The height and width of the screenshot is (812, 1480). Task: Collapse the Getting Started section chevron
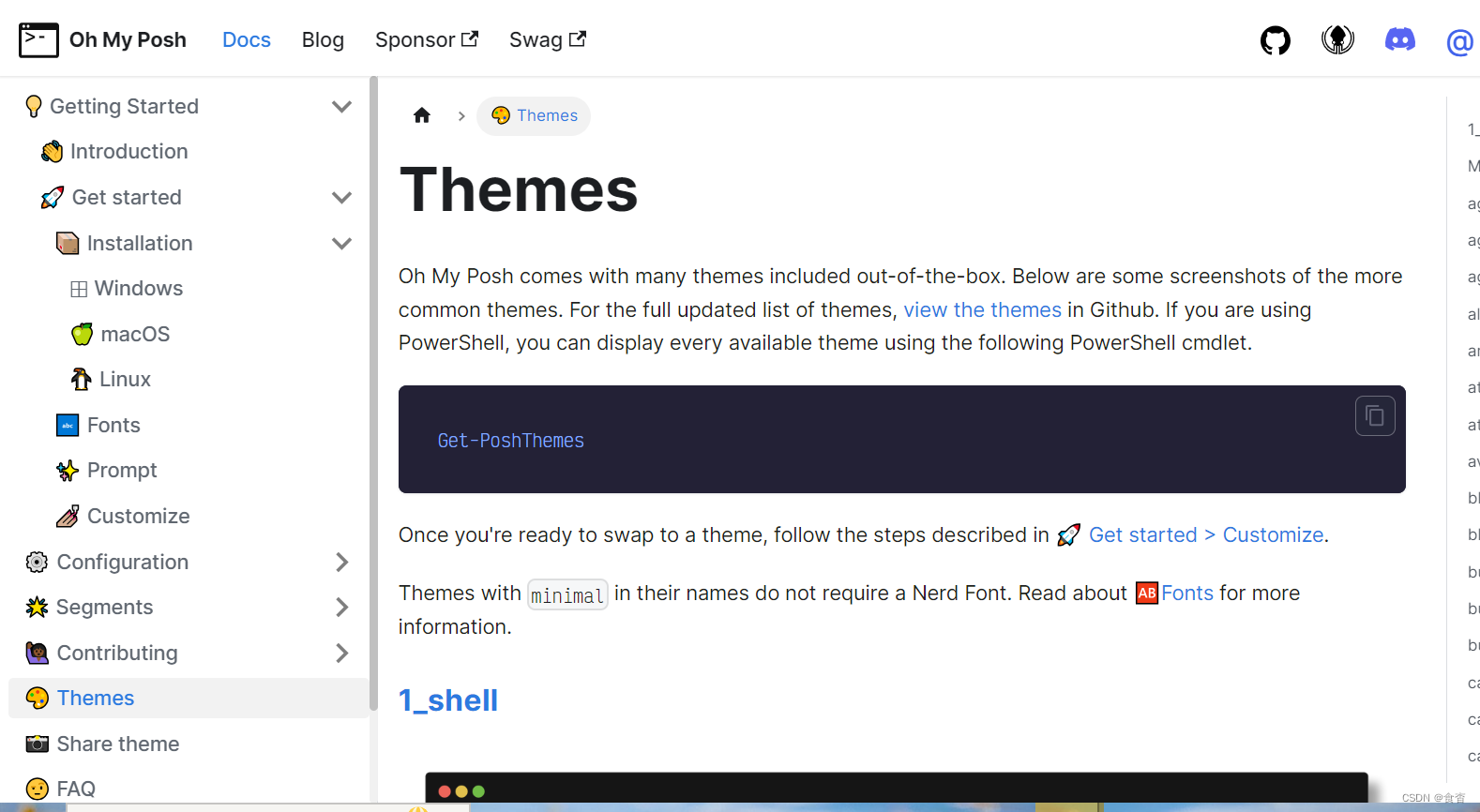coord(341,106)
